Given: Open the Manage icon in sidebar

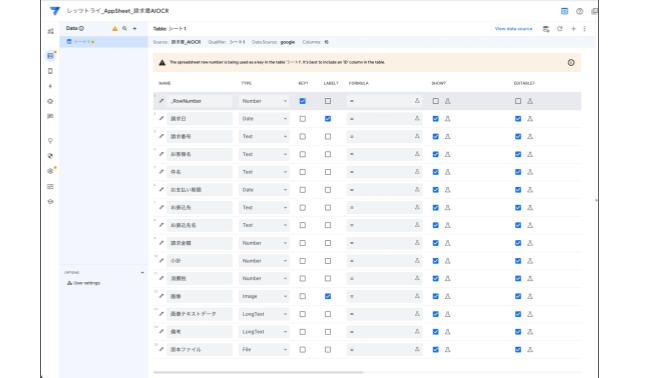Looking at the screenshot, I should coord(51,186).
